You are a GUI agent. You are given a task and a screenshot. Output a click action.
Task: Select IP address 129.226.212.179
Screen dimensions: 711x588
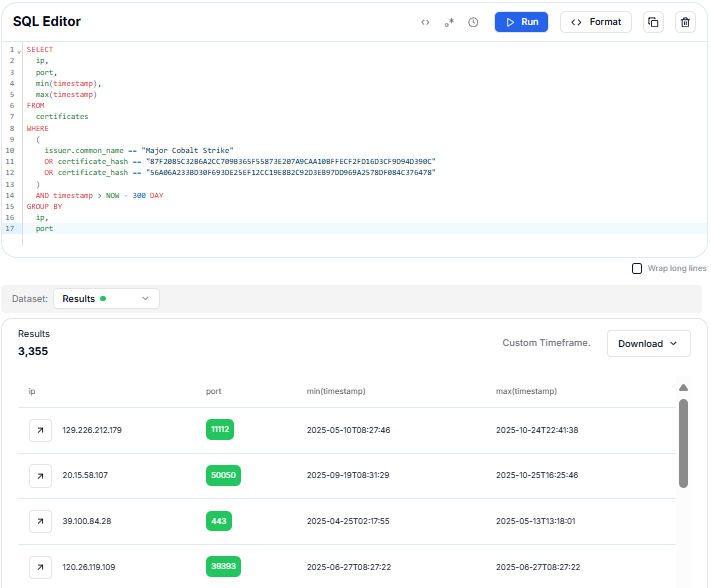(x=92, y=430)
